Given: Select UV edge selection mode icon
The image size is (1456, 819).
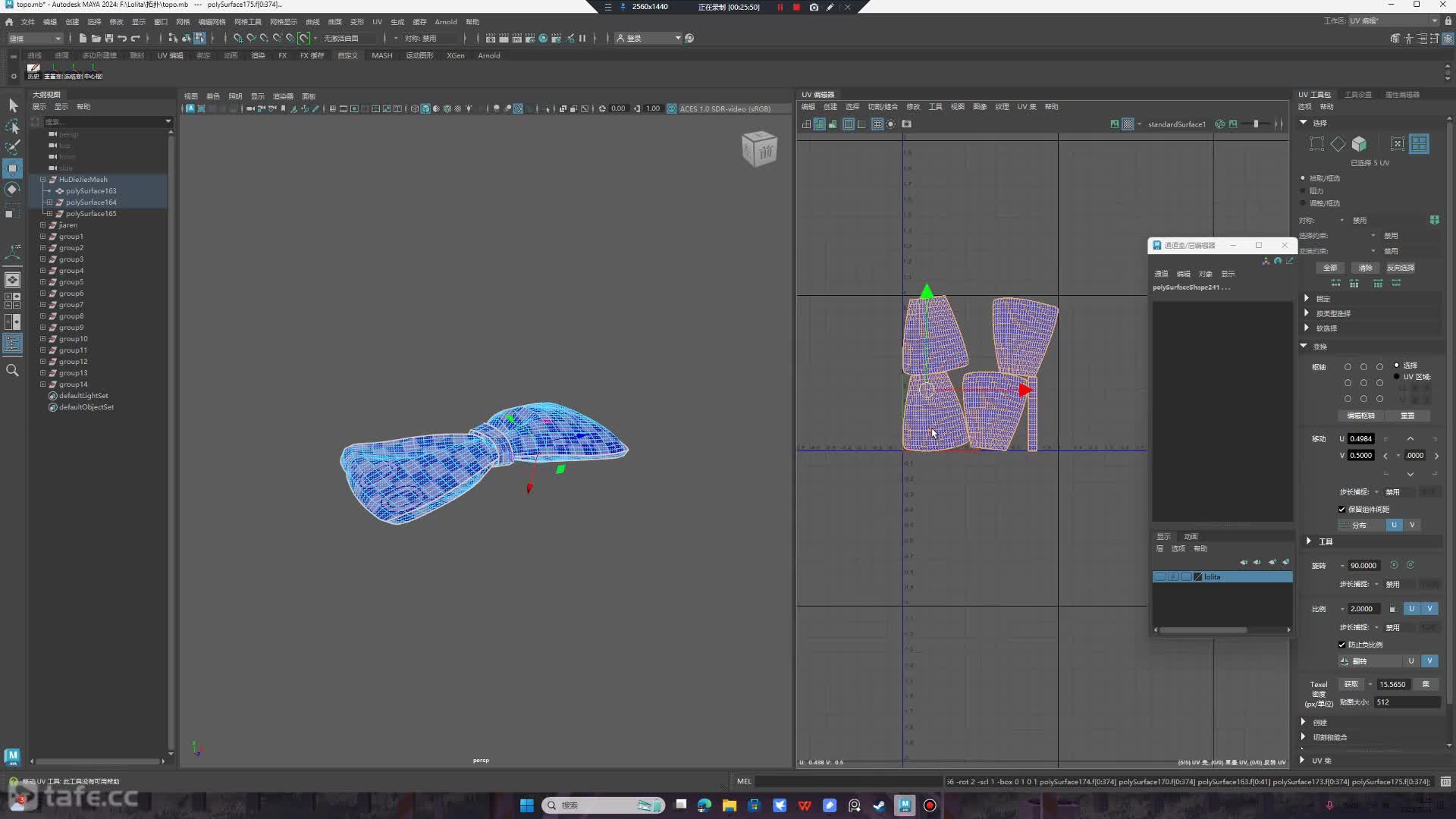Looking at the screenshot, I should coord(1338,144).
